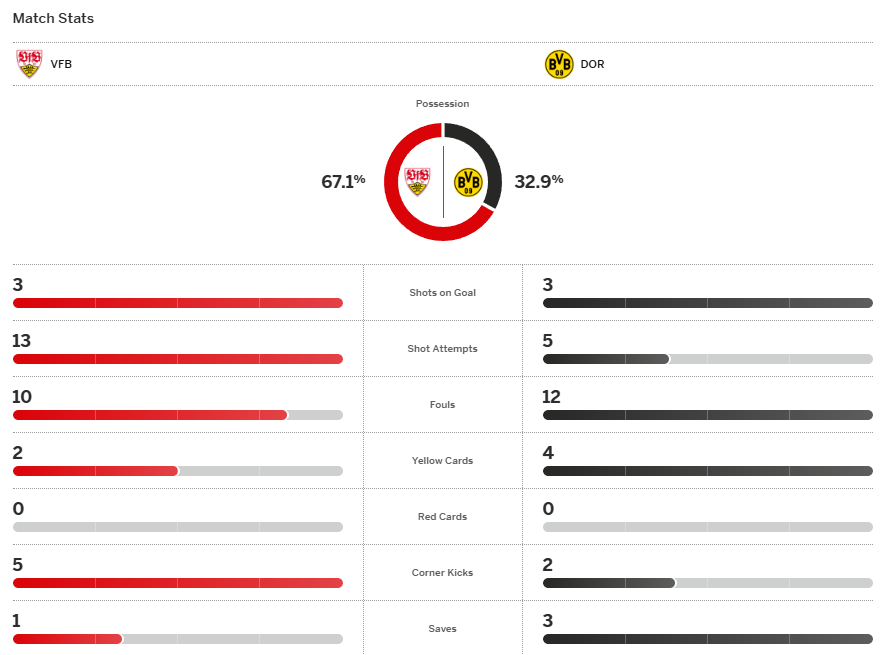
Task: Select the red arc of the possession chart
Action: [x=392, y=200]
